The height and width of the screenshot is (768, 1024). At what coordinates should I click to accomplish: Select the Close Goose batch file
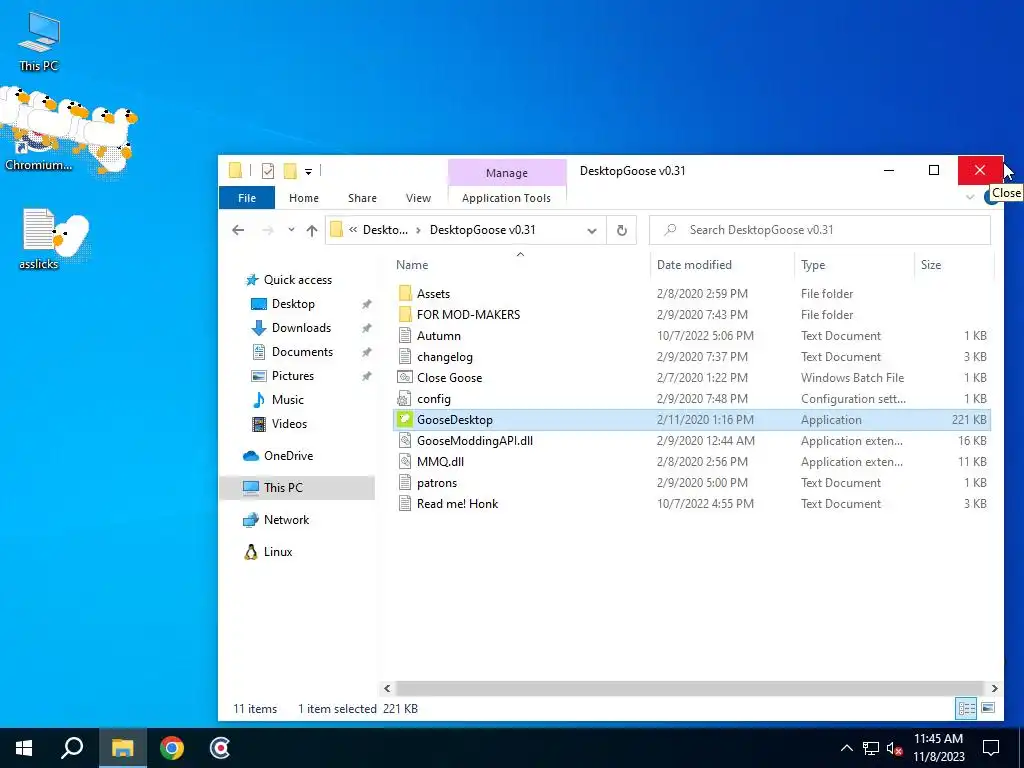[692, 377]
